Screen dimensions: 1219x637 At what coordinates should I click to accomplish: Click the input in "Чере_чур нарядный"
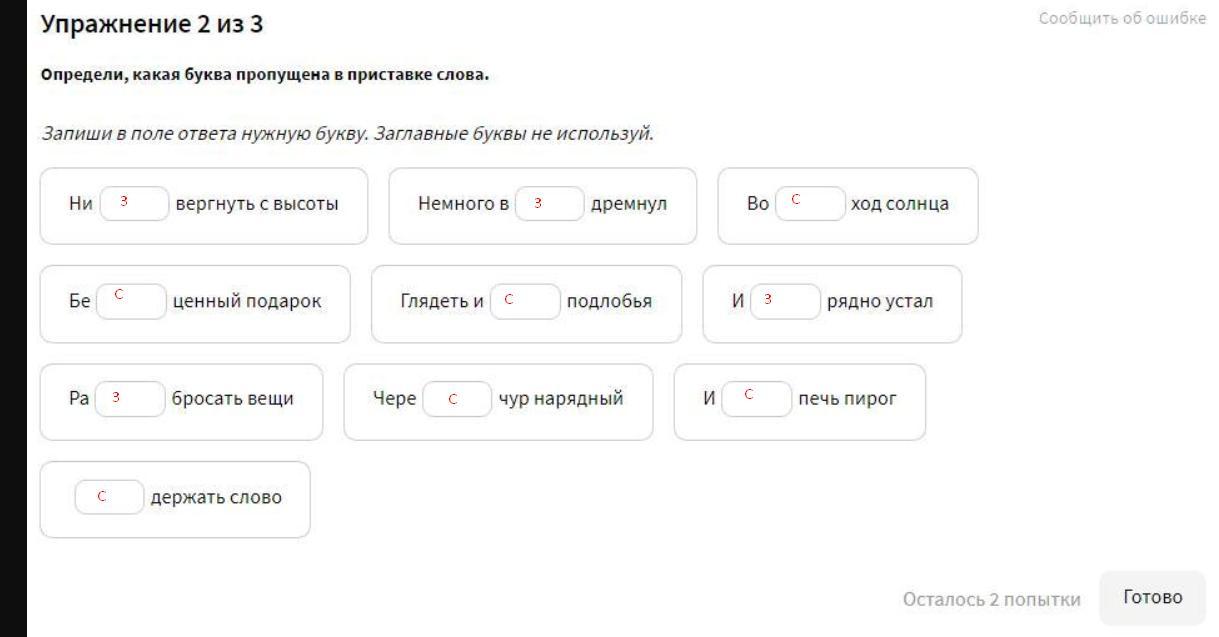point(457,400)
